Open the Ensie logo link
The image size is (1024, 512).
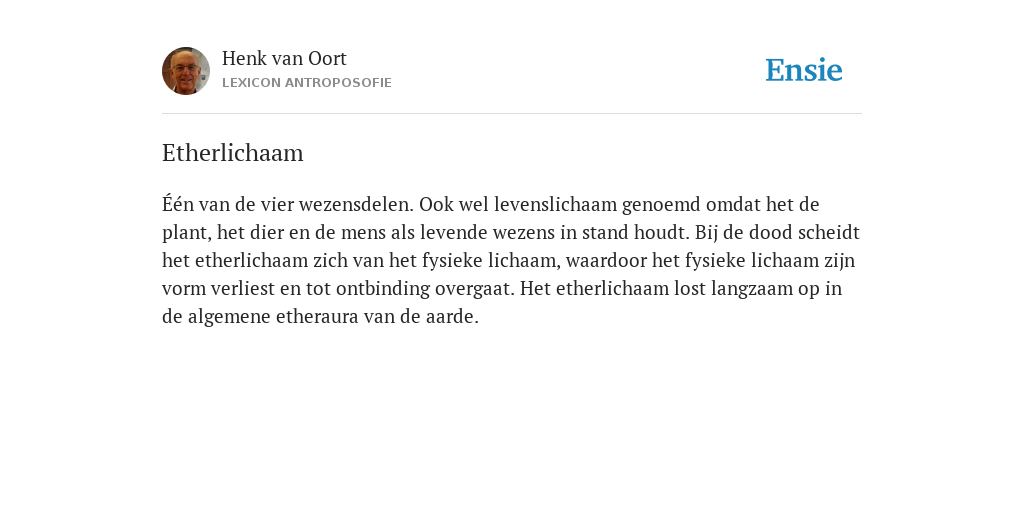(804, 70)
